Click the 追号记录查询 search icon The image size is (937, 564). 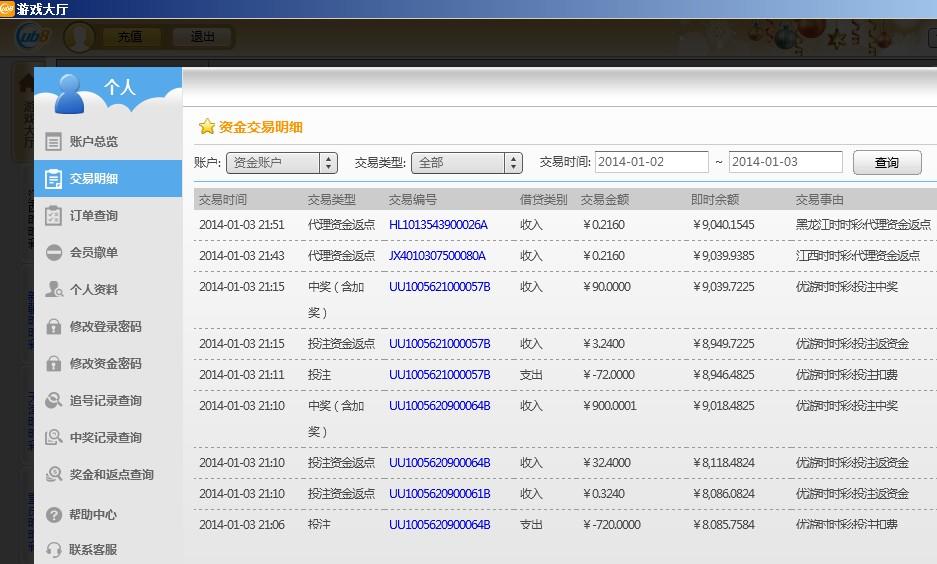click(x=54, y=401)
